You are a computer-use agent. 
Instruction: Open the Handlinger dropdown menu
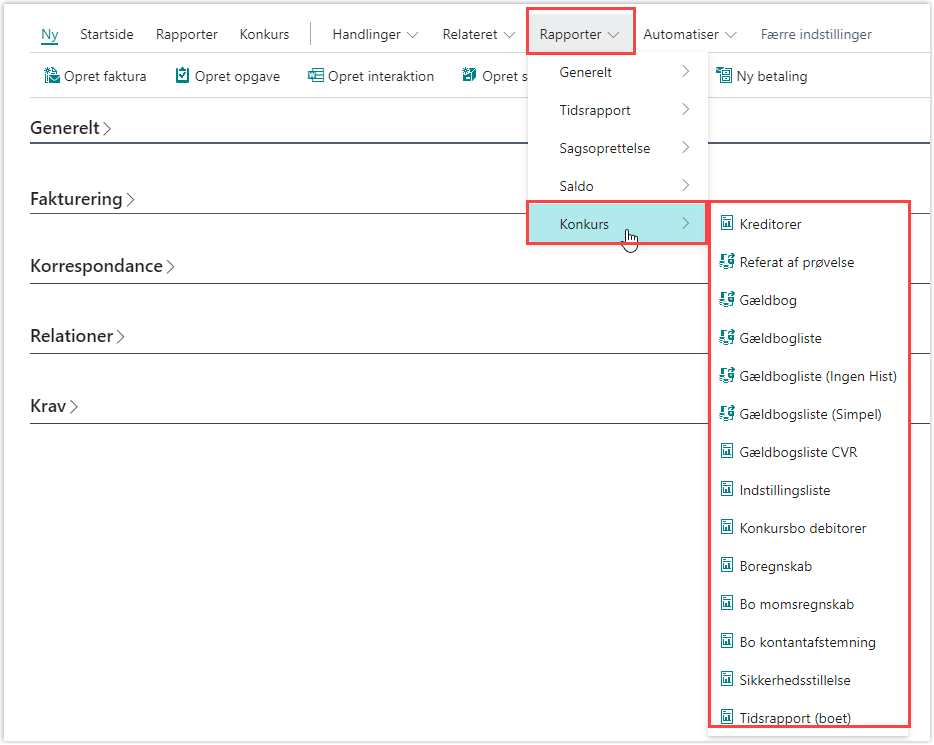[x=375, y=34]
